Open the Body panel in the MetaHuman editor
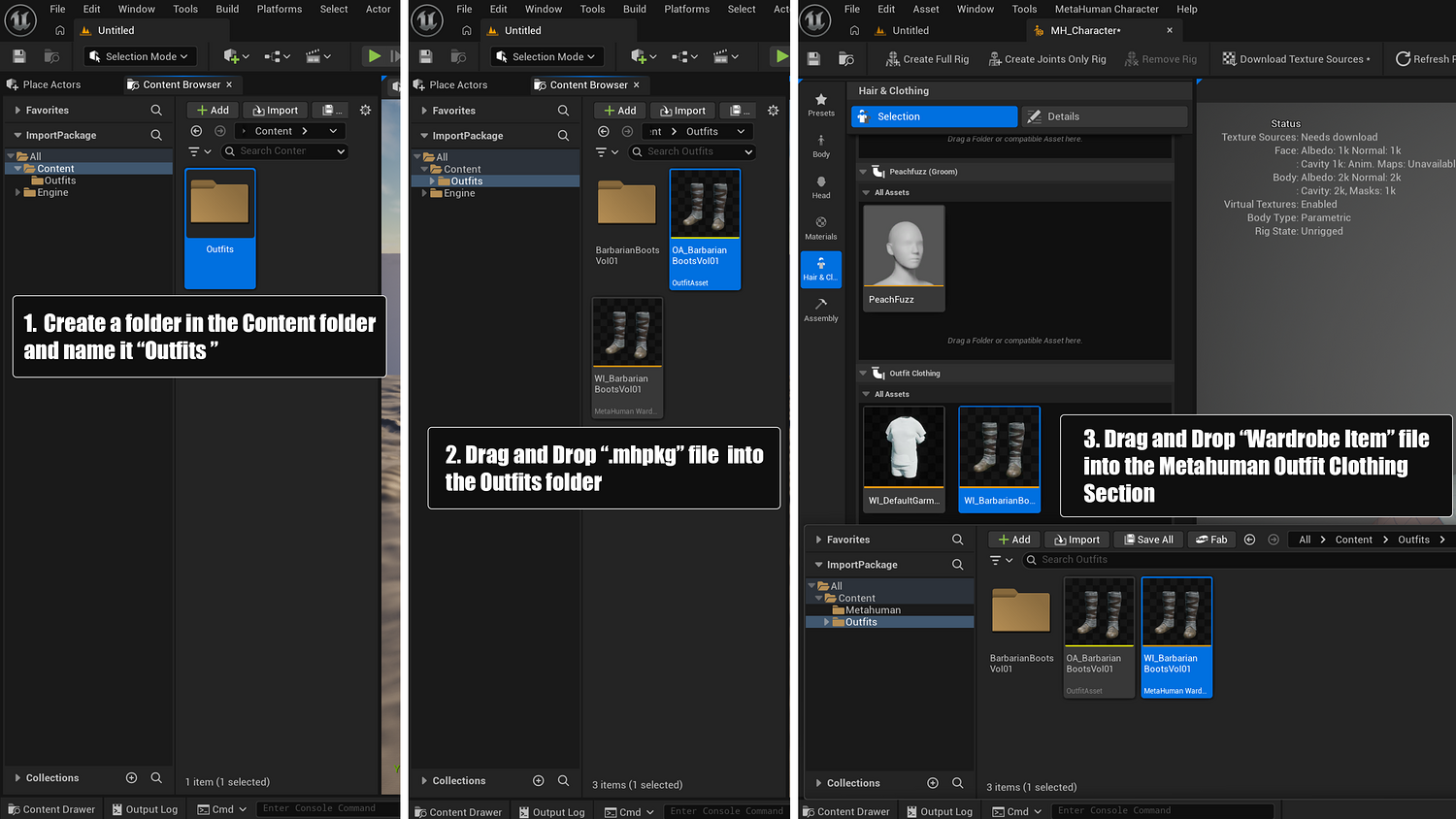1456x819 pixels. pos(821,147)
